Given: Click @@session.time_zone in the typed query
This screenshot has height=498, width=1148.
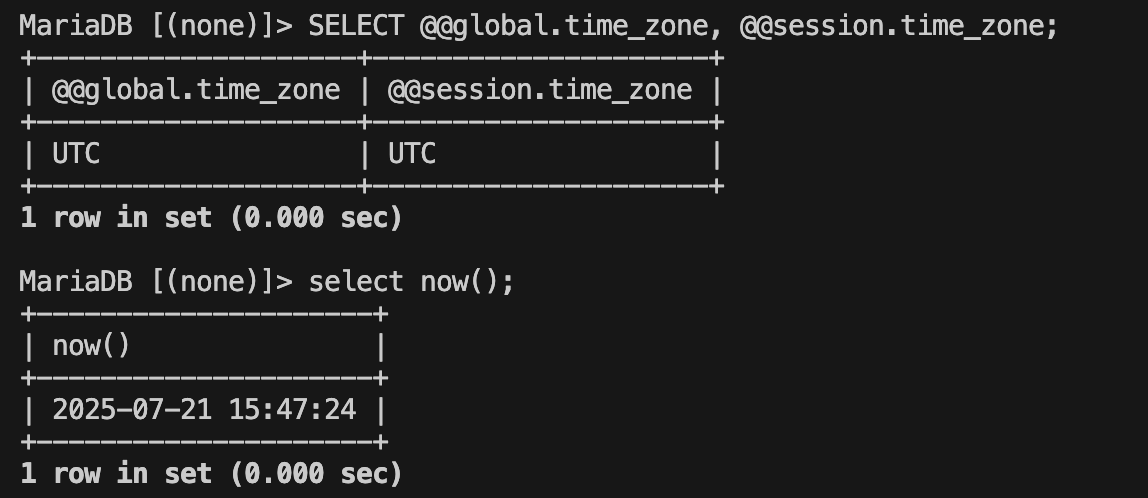Looking at the screenshot, I should pos(897,26).
